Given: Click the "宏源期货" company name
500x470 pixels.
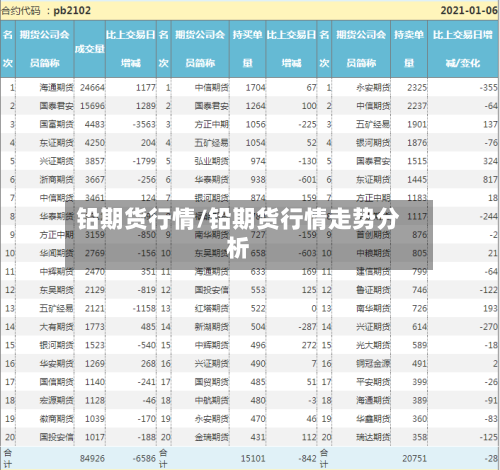Looking at the screenshot, I should click(56, 400).
